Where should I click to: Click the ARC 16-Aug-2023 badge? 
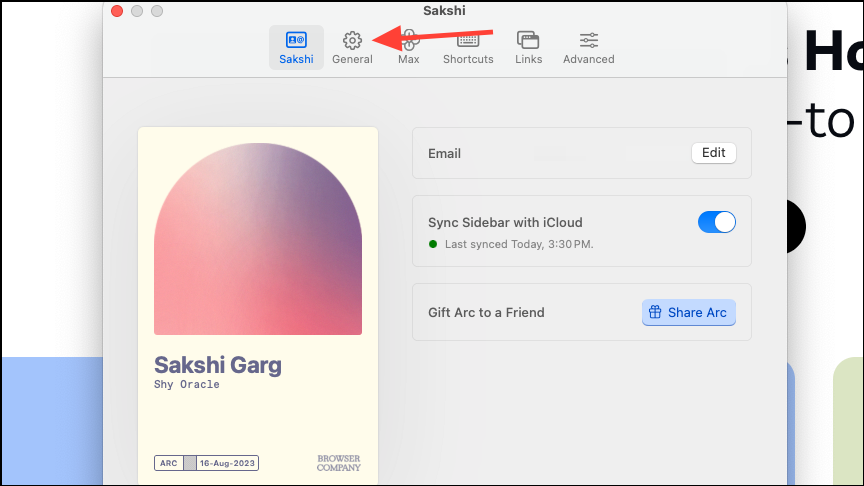[206, 463]
